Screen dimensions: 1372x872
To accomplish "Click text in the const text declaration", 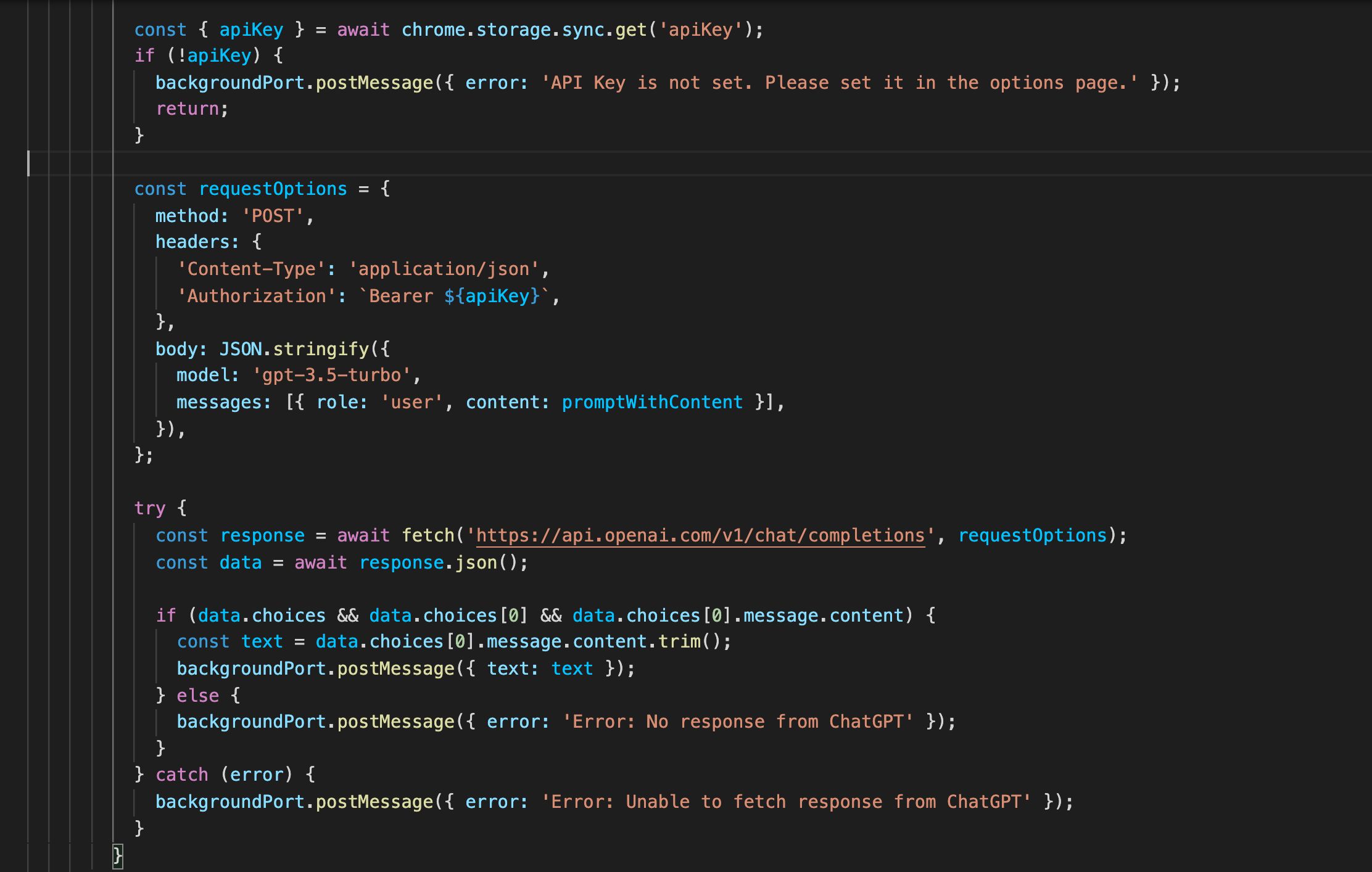I will pos(262,641).
